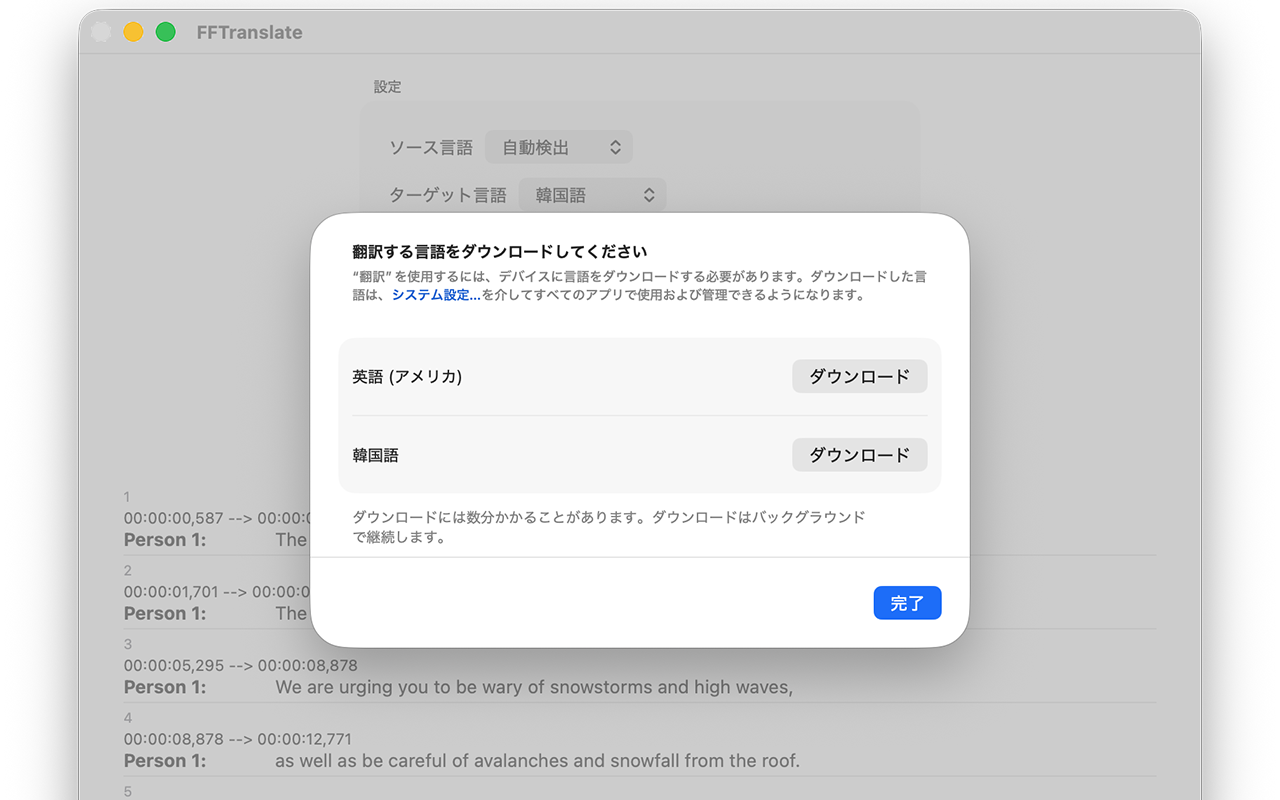Click the greyed-out close window button
This screenshot has width=1280, height=800.
pos(101,32)
